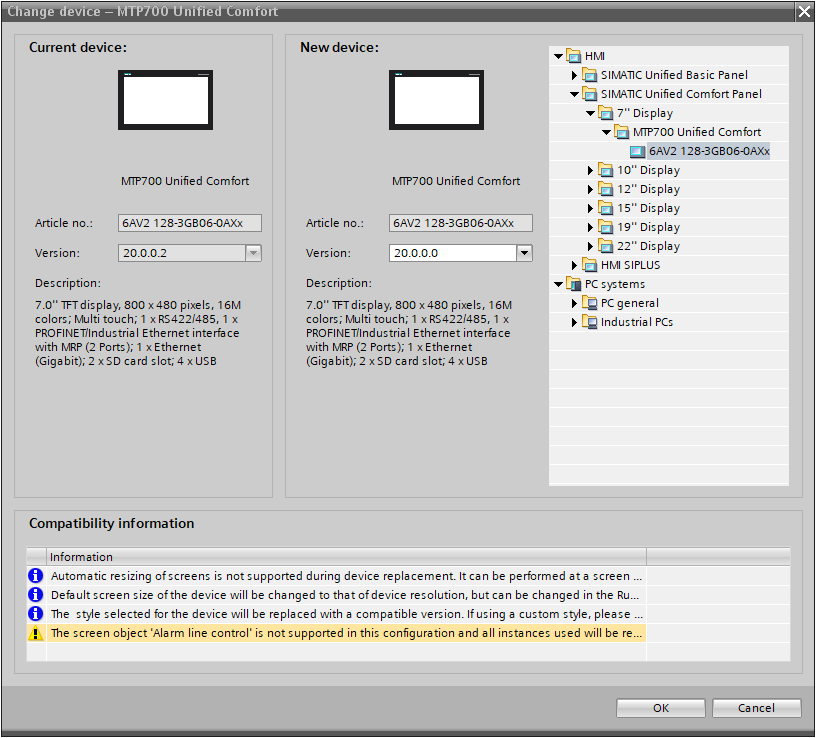Click SIMATIC Unified Comfort Panel folder icon

tap(589, 94)
